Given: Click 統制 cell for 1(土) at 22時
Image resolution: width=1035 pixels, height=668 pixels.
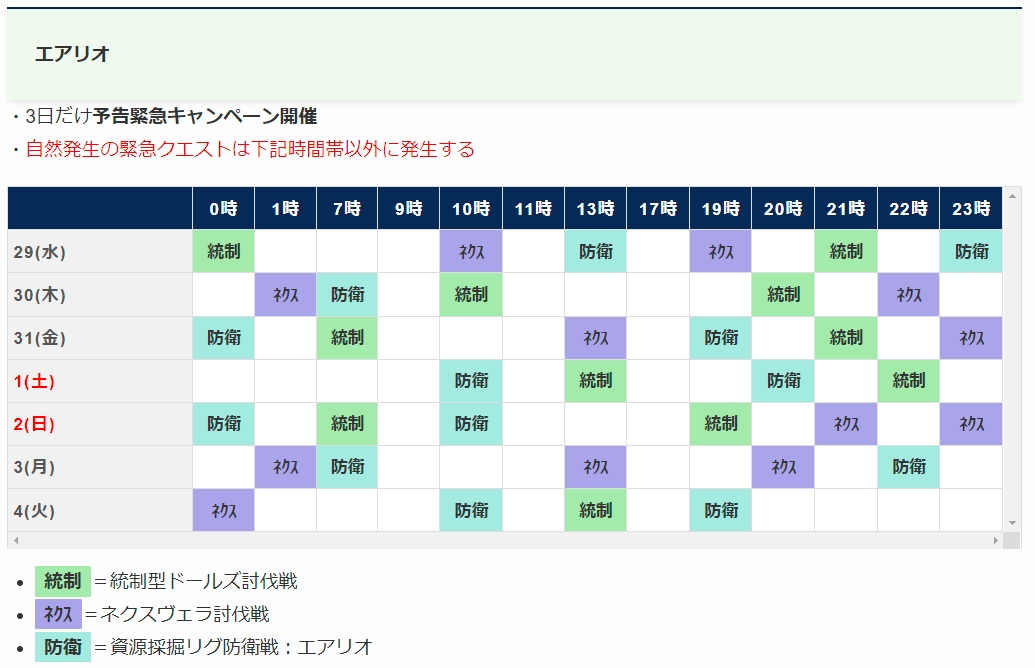Looking at the screenshot, I should 908,381.
